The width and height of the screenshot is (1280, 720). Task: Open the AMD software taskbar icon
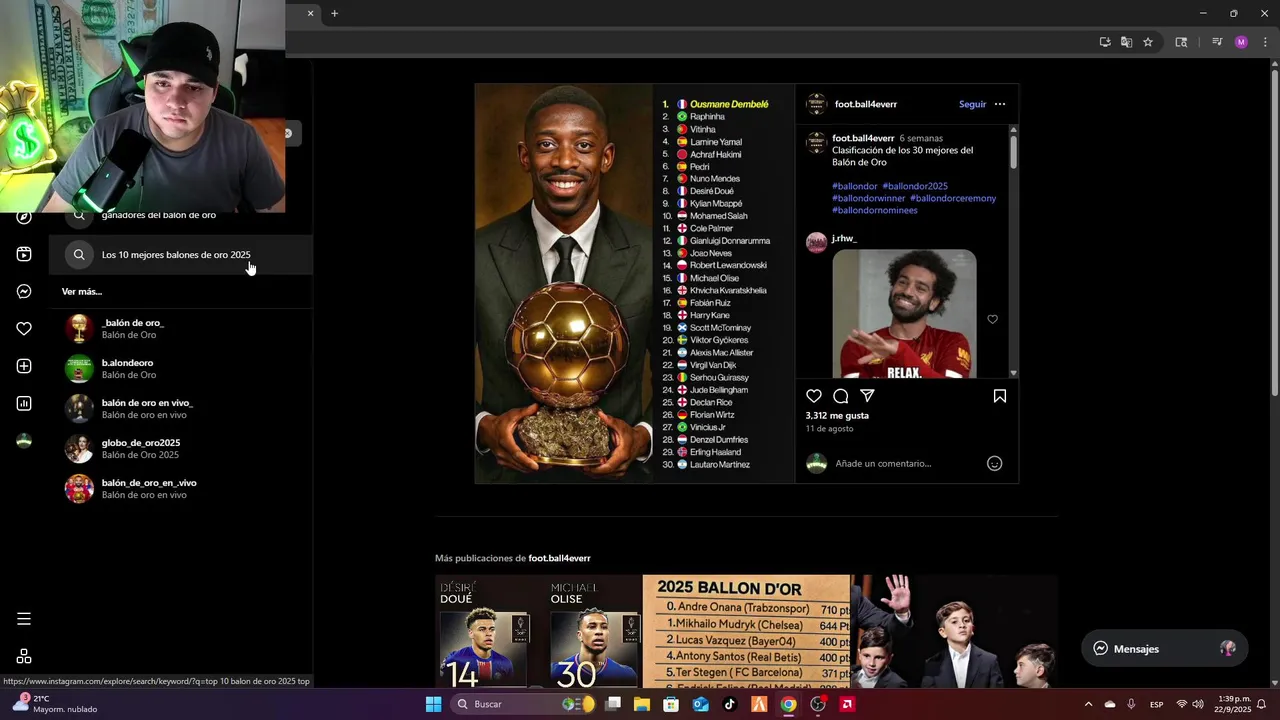847,704
